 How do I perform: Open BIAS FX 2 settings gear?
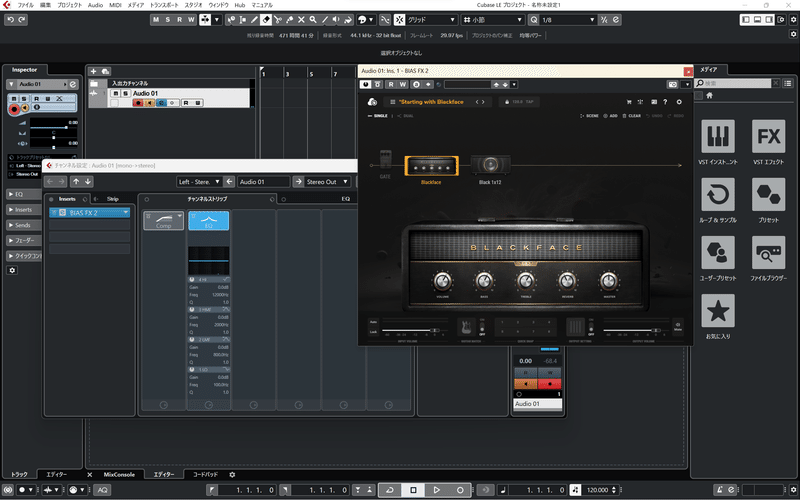(679, 102)
